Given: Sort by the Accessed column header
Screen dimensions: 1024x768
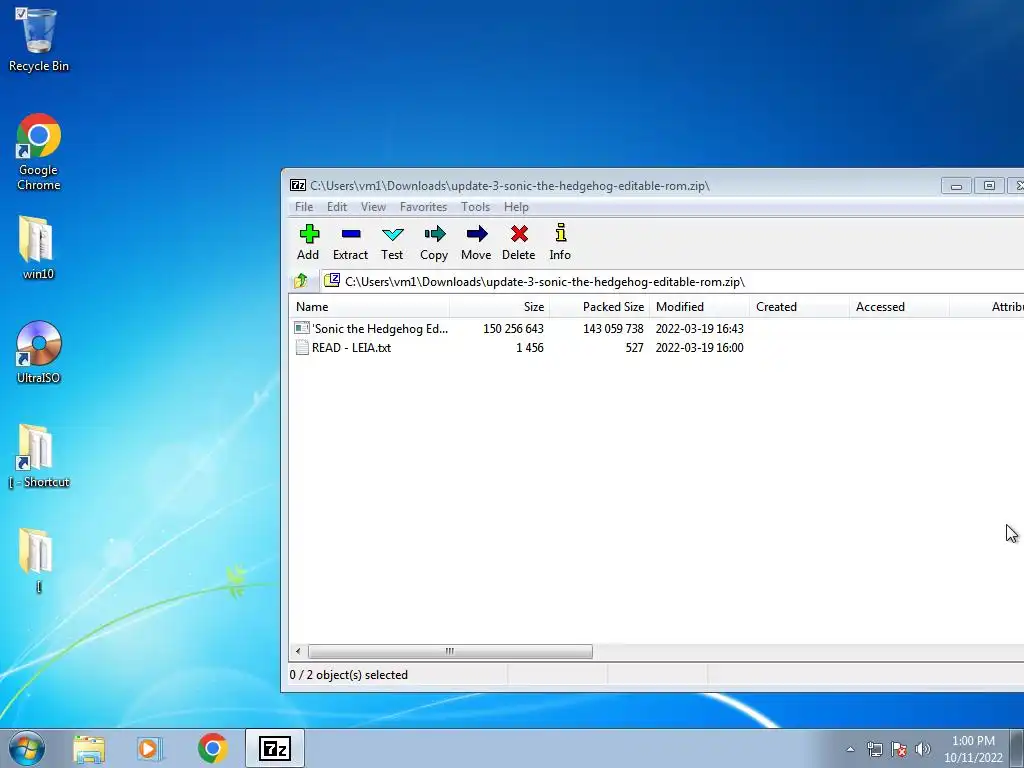Looking at the screenshot, I should (899, 307).
